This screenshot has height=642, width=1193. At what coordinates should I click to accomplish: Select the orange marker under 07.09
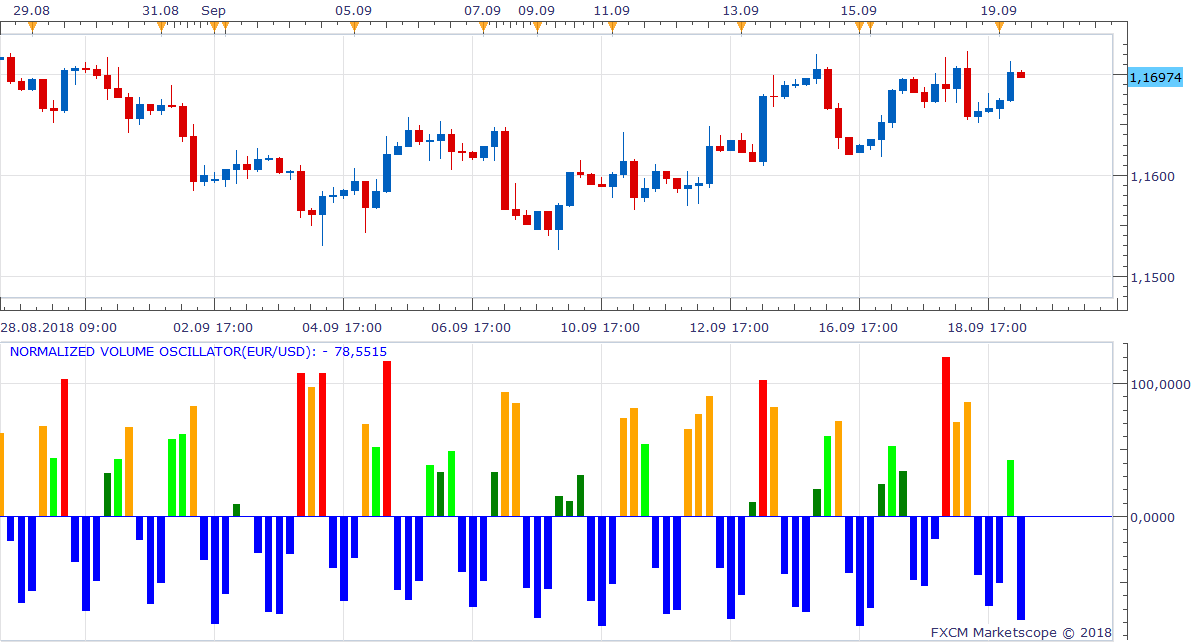(x=484, y=27)
